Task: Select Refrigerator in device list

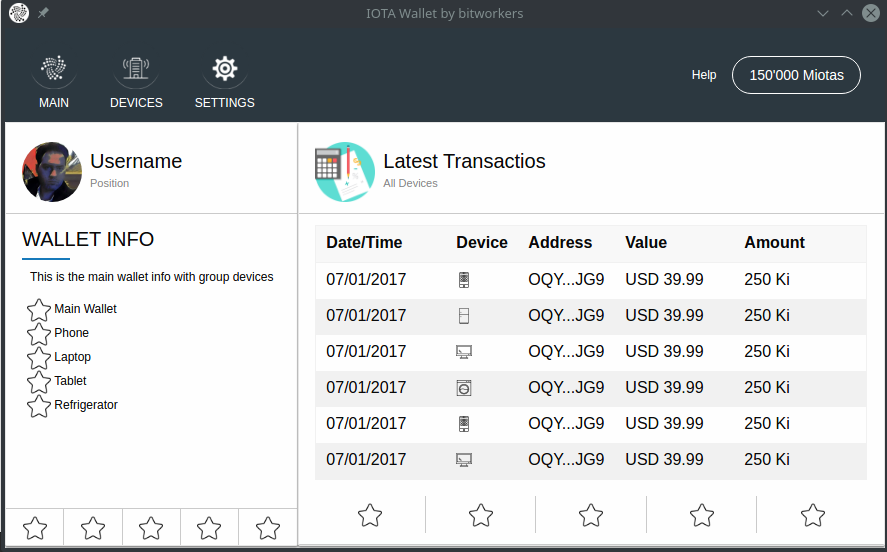Action: click(86, 405)
